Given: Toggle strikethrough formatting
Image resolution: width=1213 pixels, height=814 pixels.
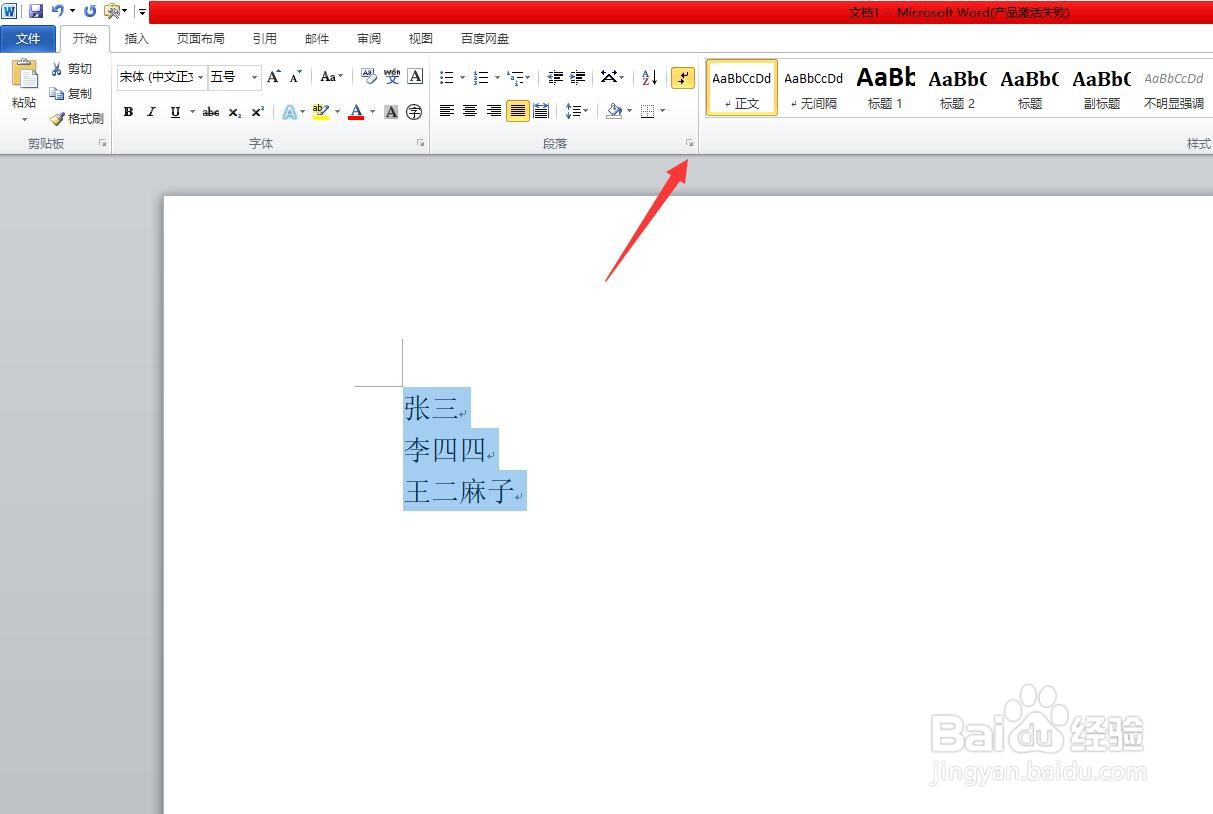Looking at the screenshot, I should click(211, 112).
